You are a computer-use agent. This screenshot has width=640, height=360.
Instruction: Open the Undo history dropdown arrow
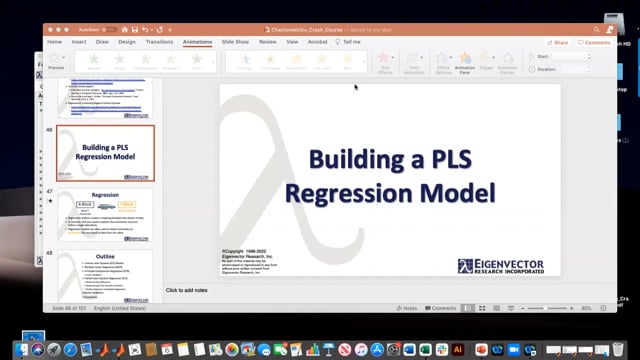(x=152, y=30)
